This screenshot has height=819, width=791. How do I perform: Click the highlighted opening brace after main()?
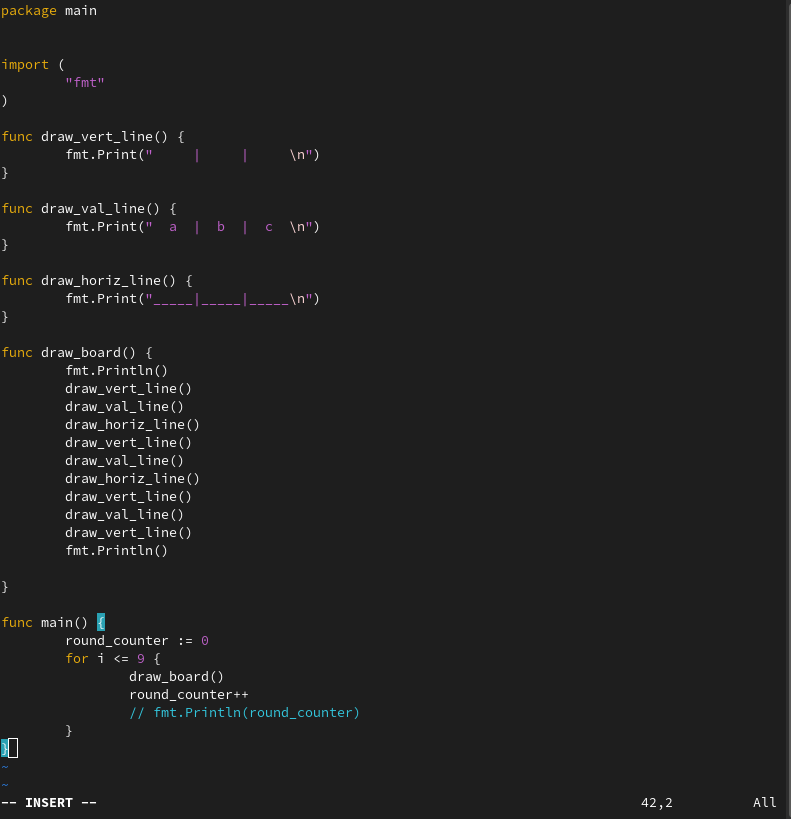coord(101,623)
